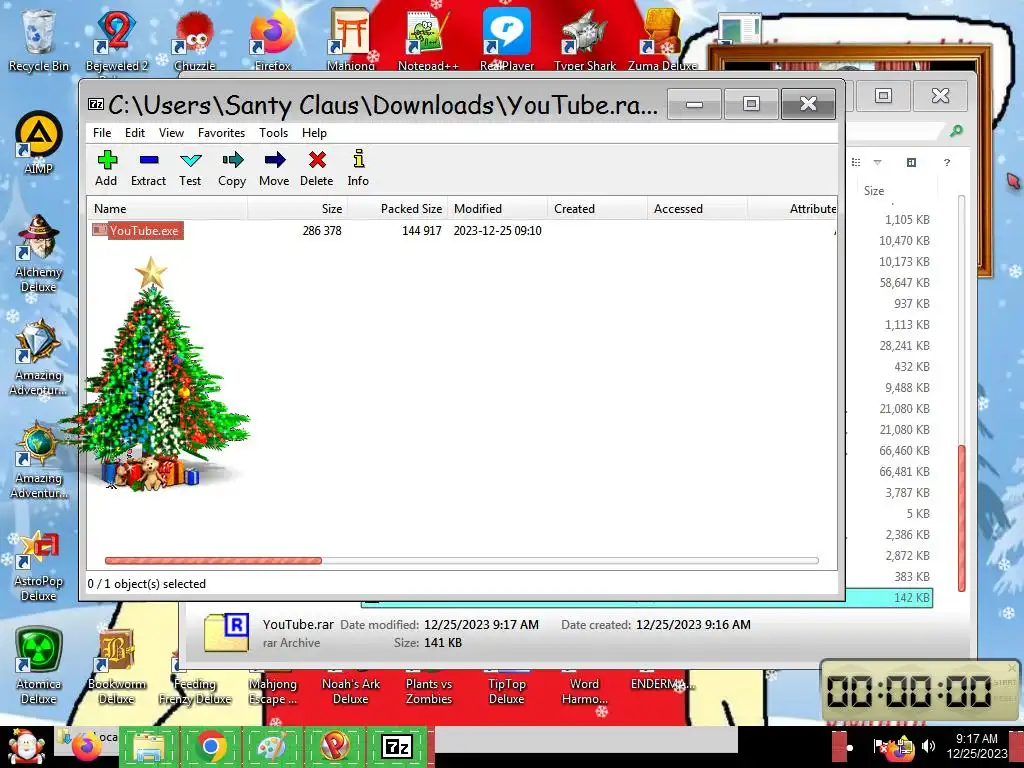Open the AIMP desktop shortcut
Screen dimensions: 1024x768
point(39,142)
